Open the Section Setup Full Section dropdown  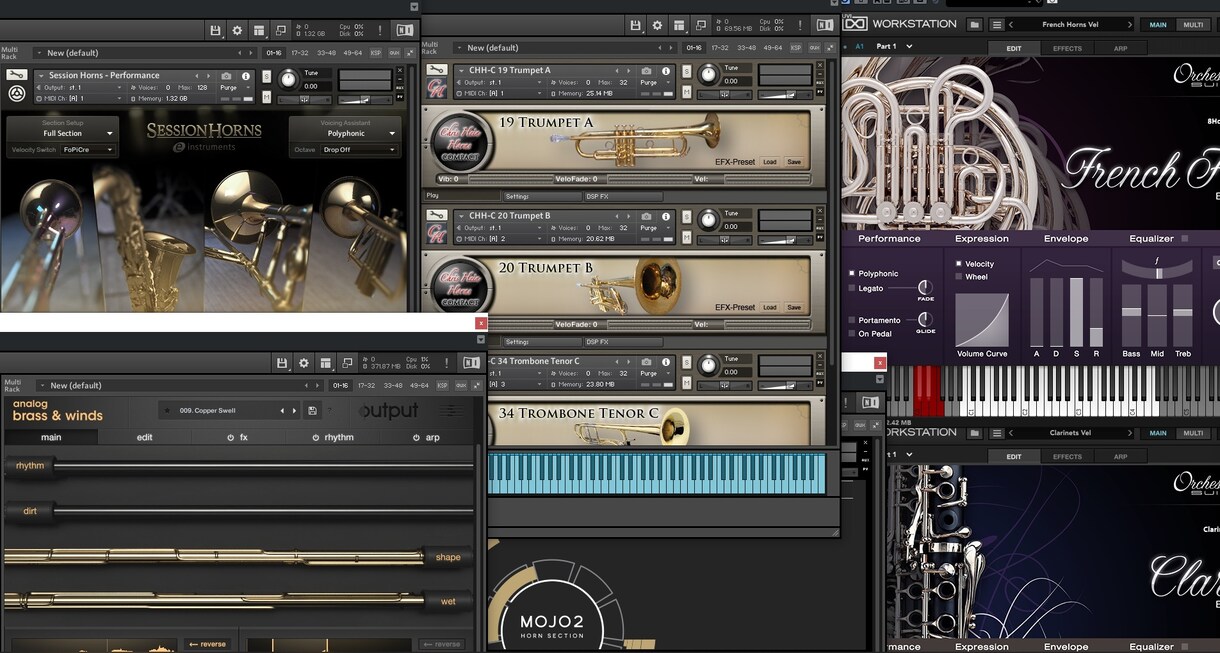click(x=63, y=133)
